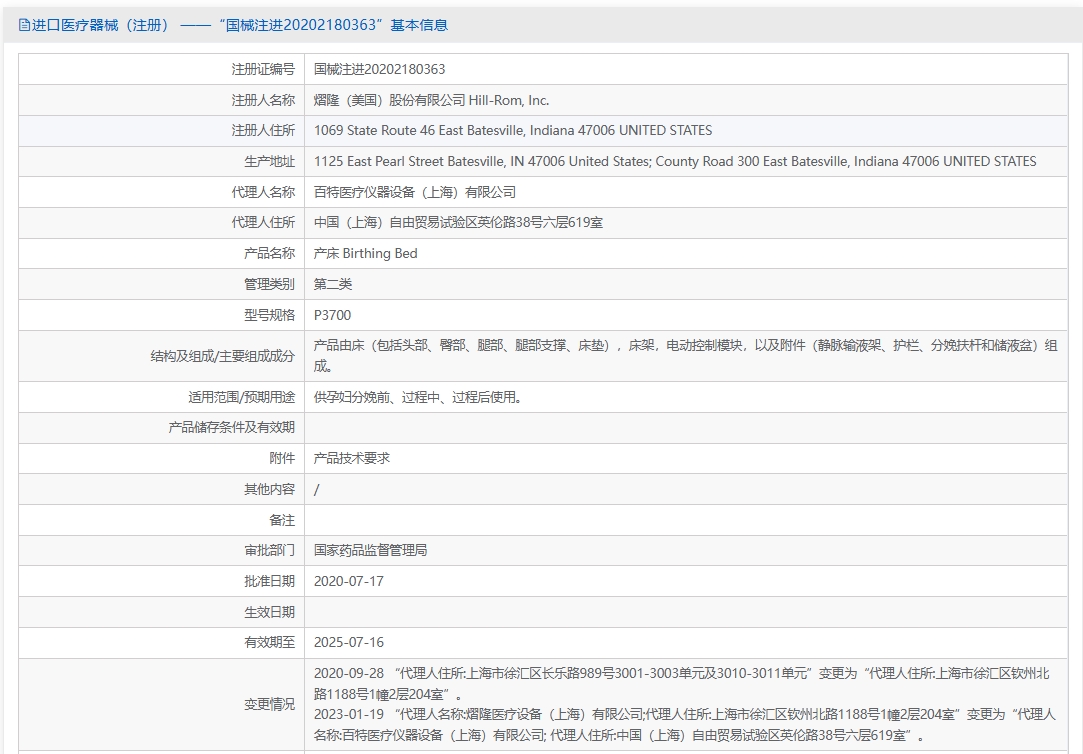The image size is (1083, 754).
Task: Click the 代理人名称 label
Action: coord(263,192)
